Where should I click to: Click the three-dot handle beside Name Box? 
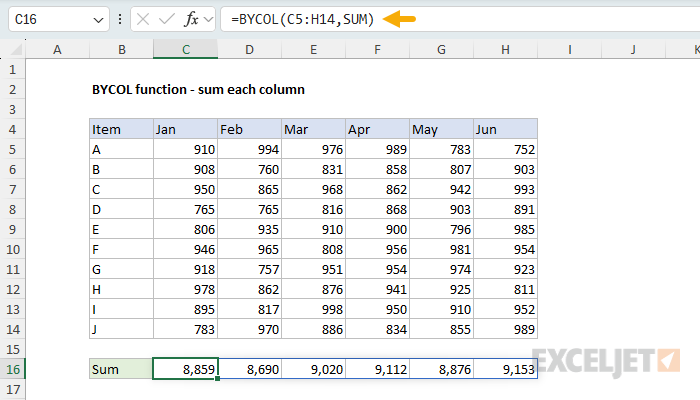[120, 19]
